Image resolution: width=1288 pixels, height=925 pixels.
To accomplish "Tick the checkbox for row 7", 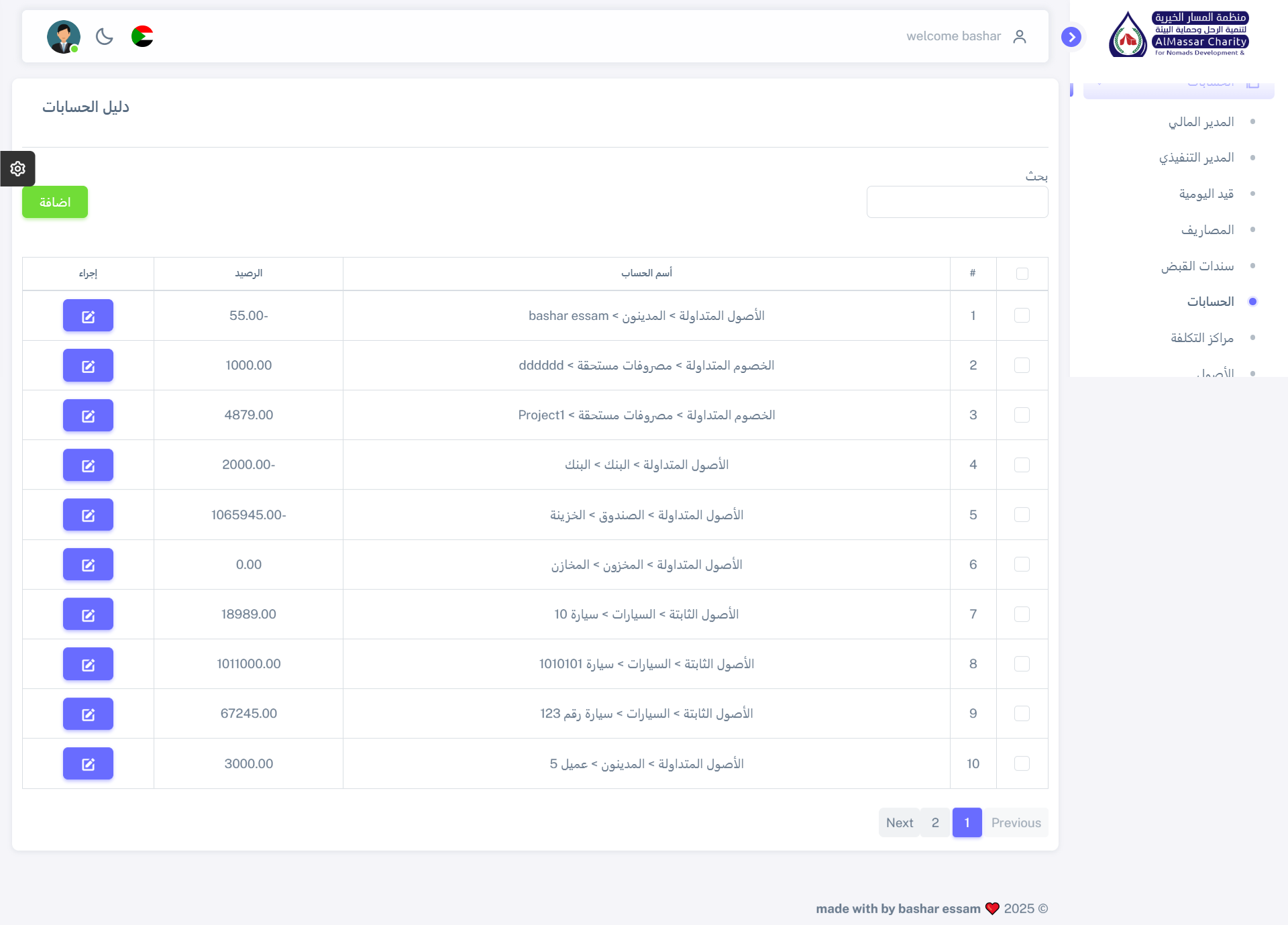I will 1022,614.
